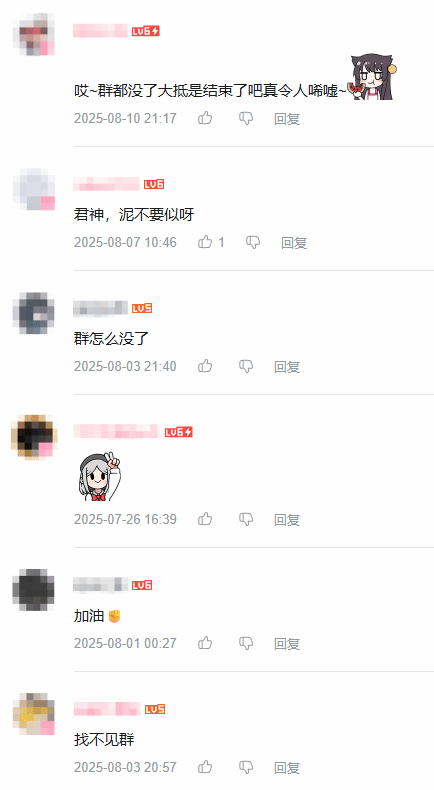The width and height of the screenshot is (434, 790).
Task: Open the girl peace-sign sticker image
Action: [x=99, y=476]
